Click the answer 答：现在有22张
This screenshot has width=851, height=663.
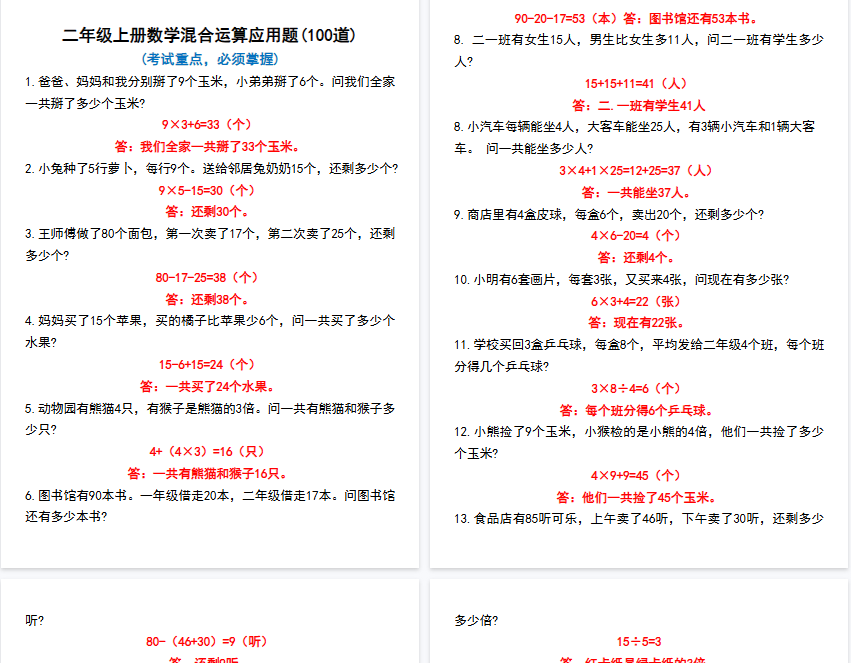[x=637, y=322]
